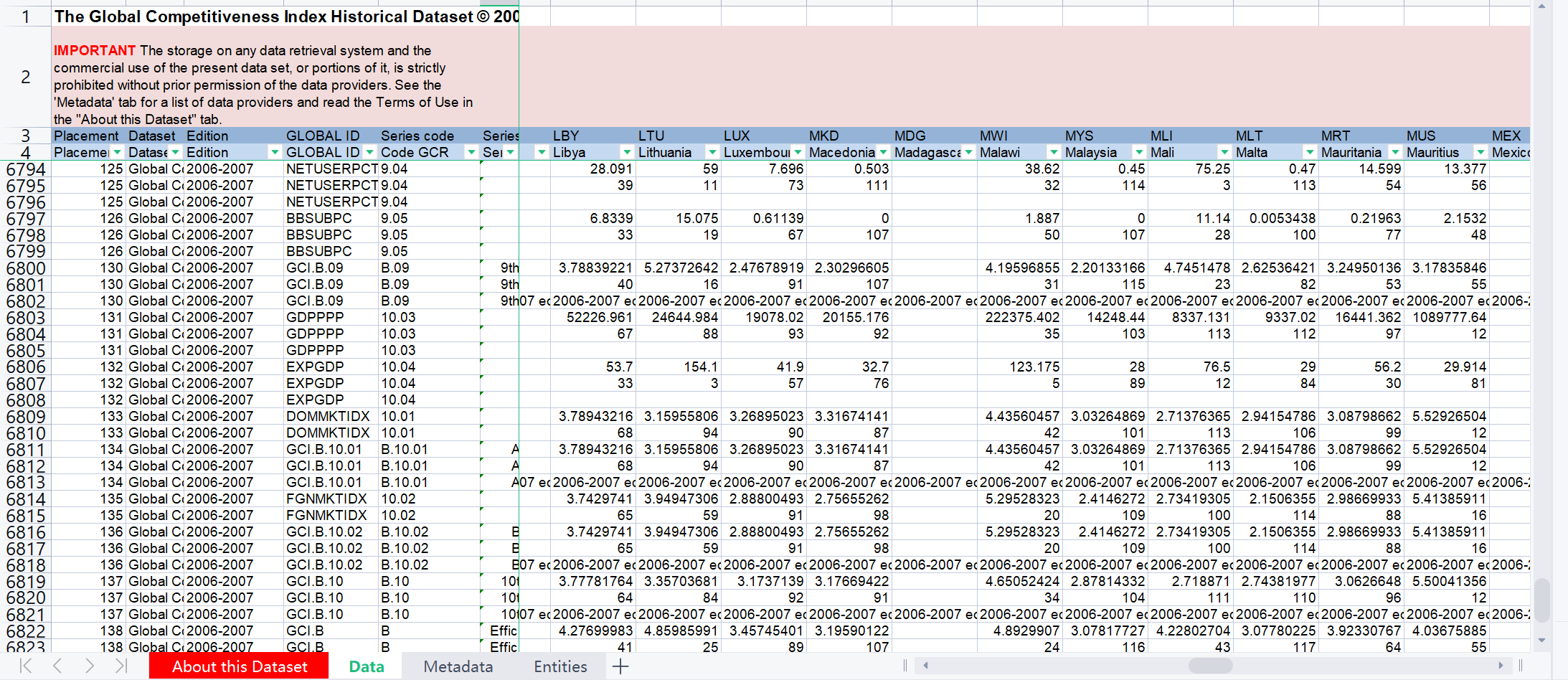The image size is (1568, 680).
Task: Click the 'GCI.B.09' cell in row 6800
Action: (331, 268)
